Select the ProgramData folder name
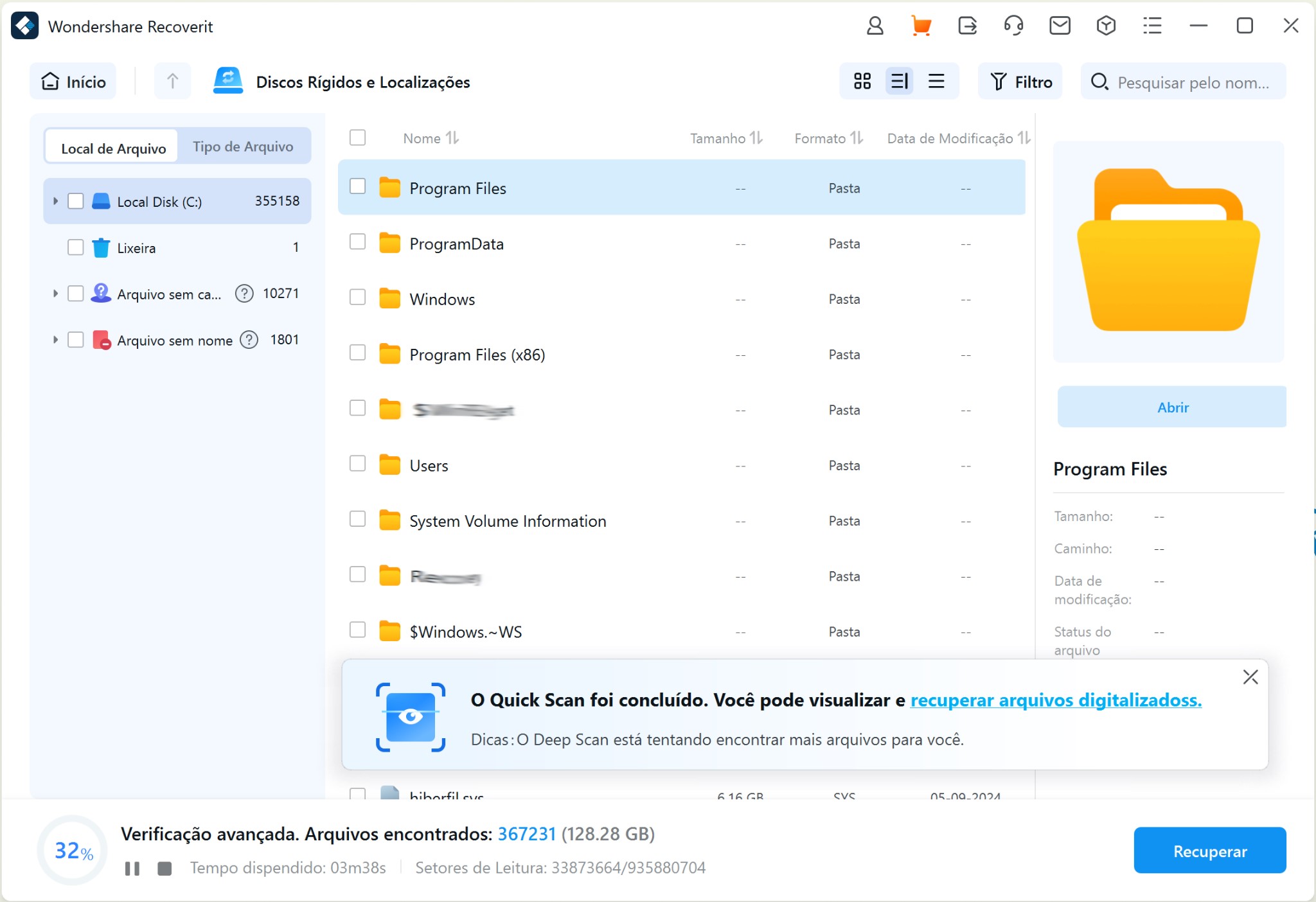1316x902 pixels. coord(456,244)
